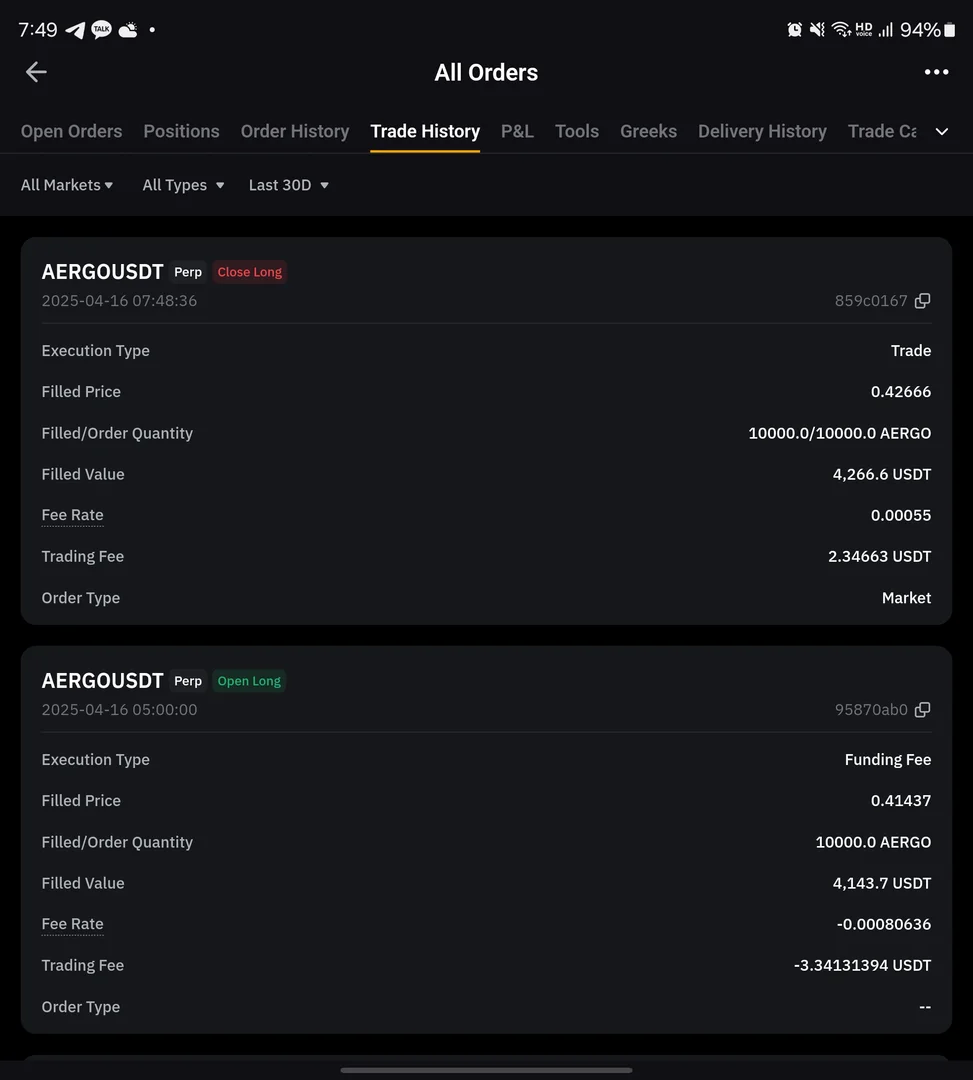
Task: Expand the All Markets filter
Action: (67, 185)
